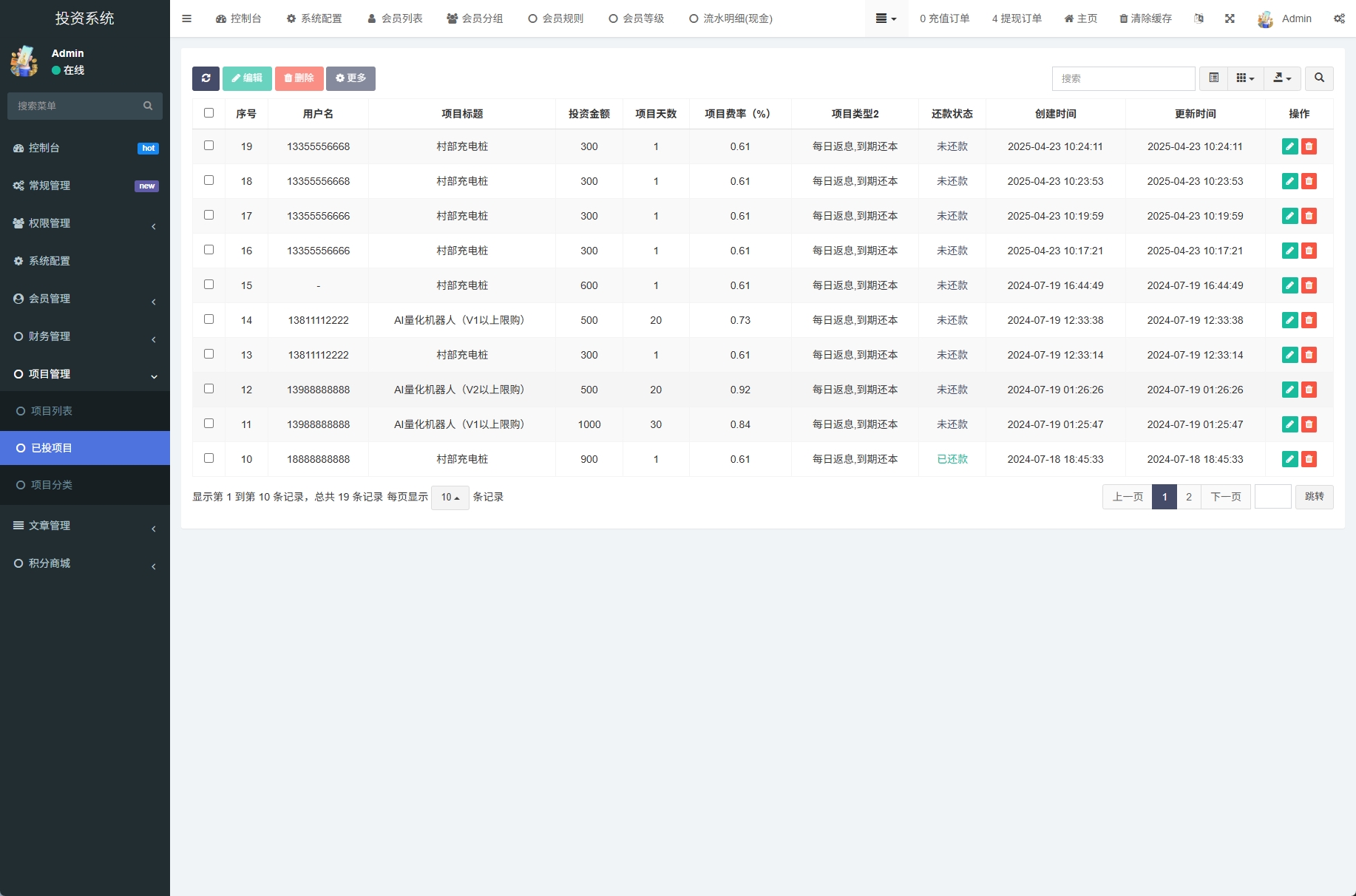The height and width of the screenshot is (896, 1356).
Task: Check the select-all checkbox in table header
Action: 209,113
